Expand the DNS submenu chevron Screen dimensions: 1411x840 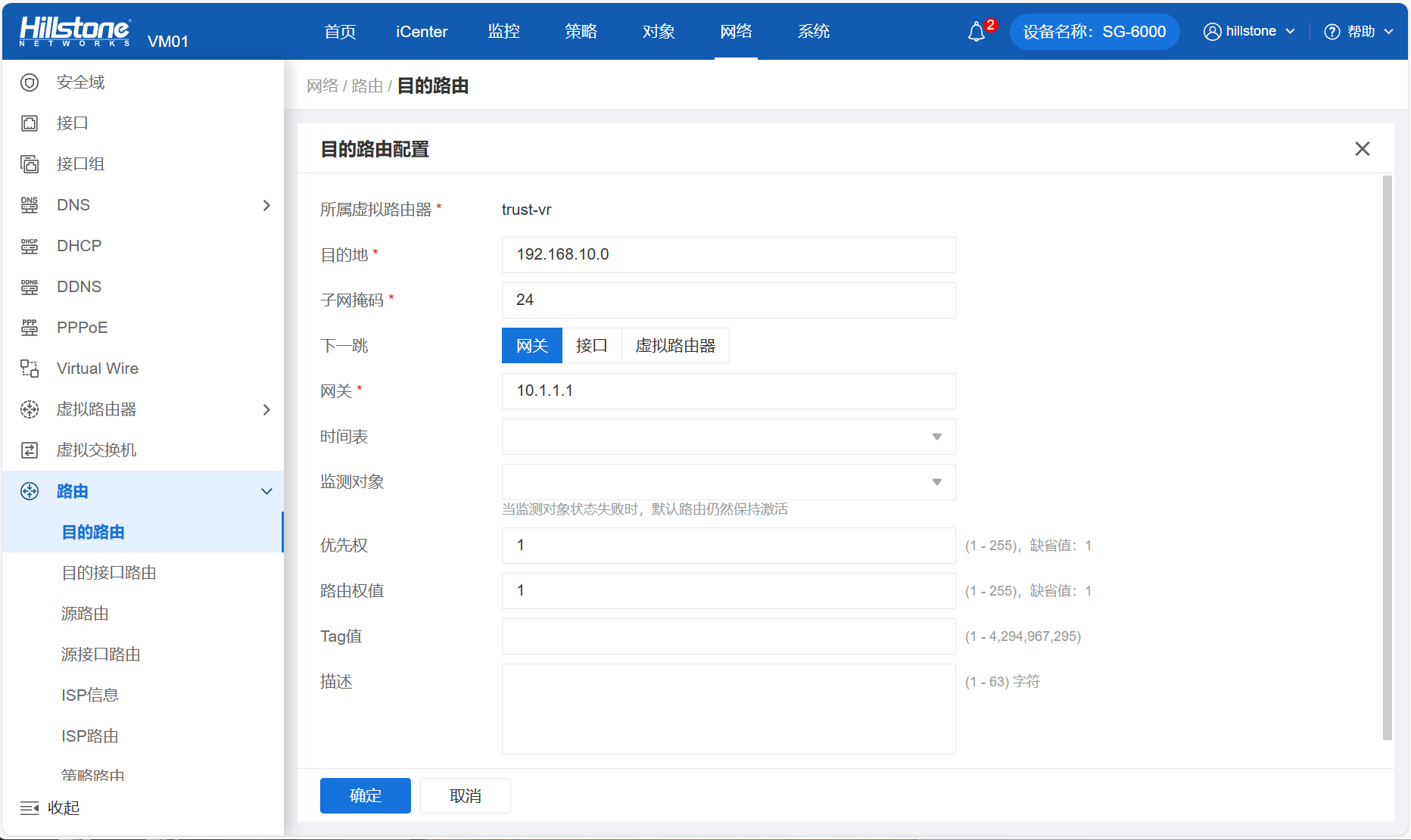click(266, 205)
